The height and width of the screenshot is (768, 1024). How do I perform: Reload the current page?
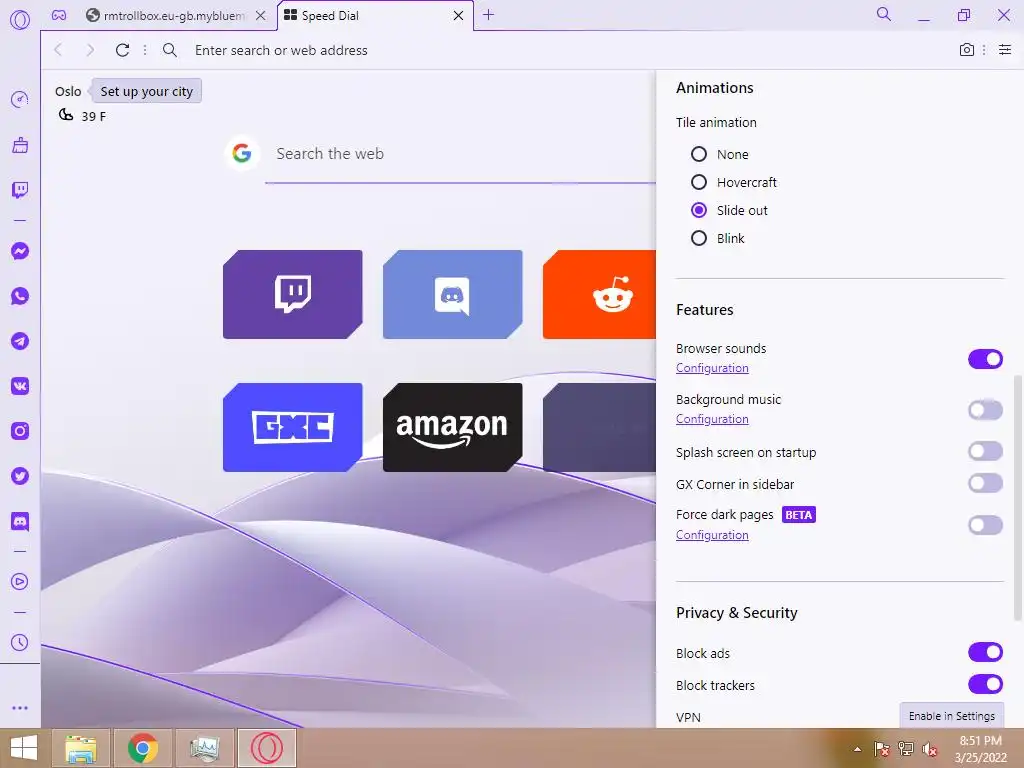pyautogui.click(x=122, y=50)
